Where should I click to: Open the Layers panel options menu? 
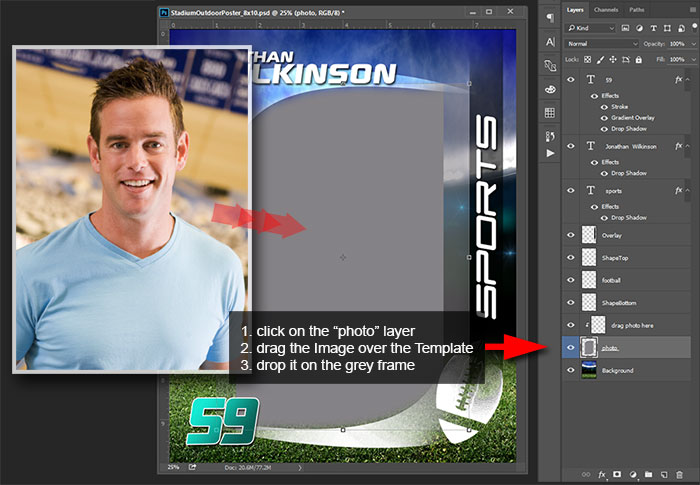coord(693,10)
